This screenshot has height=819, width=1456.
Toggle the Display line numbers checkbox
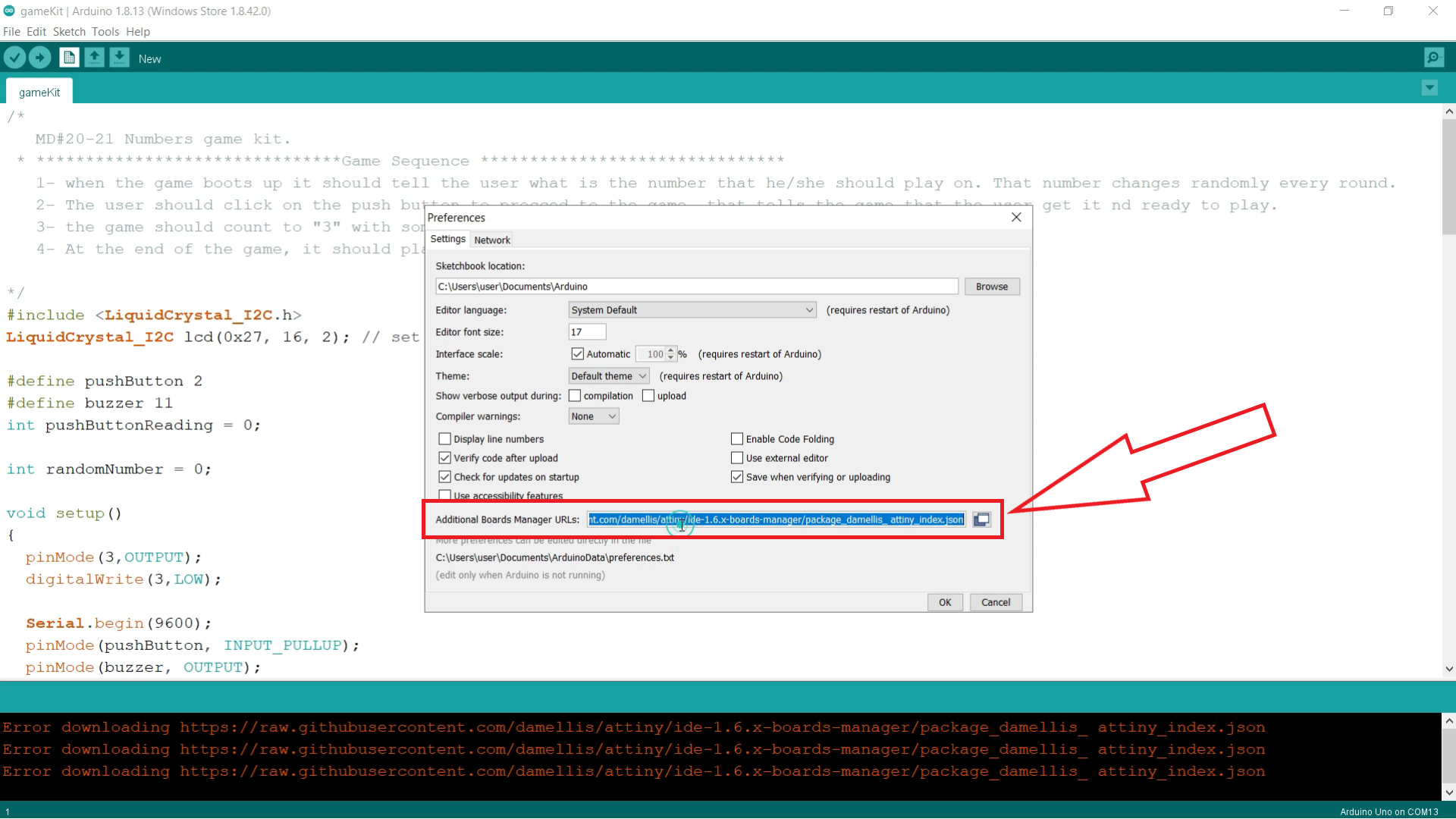tap(444, 438)
